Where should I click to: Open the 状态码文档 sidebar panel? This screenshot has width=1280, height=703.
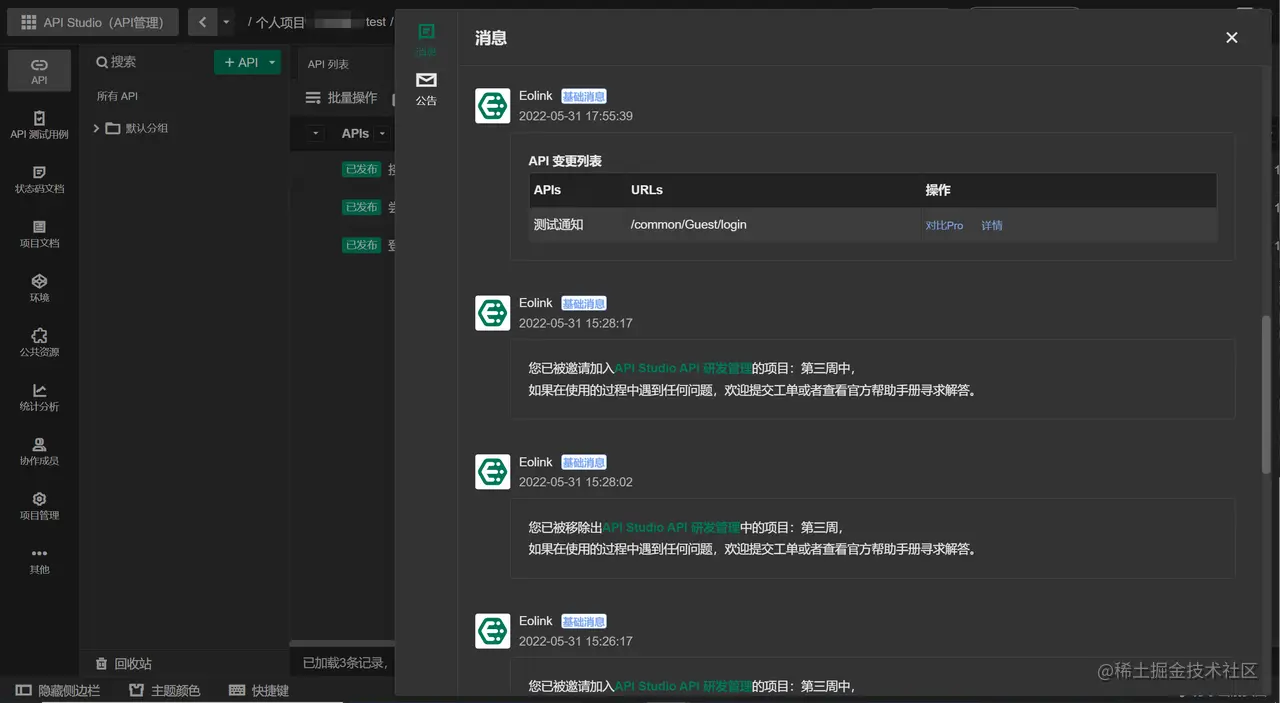39,180
